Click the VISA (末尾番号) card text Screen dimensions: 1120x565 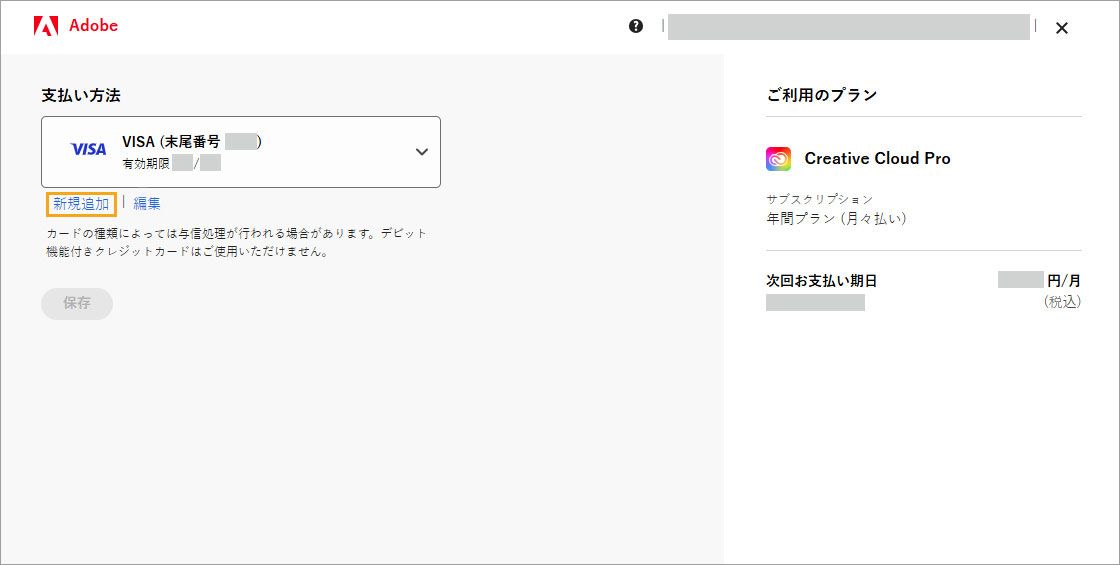(x=192, y=141)
